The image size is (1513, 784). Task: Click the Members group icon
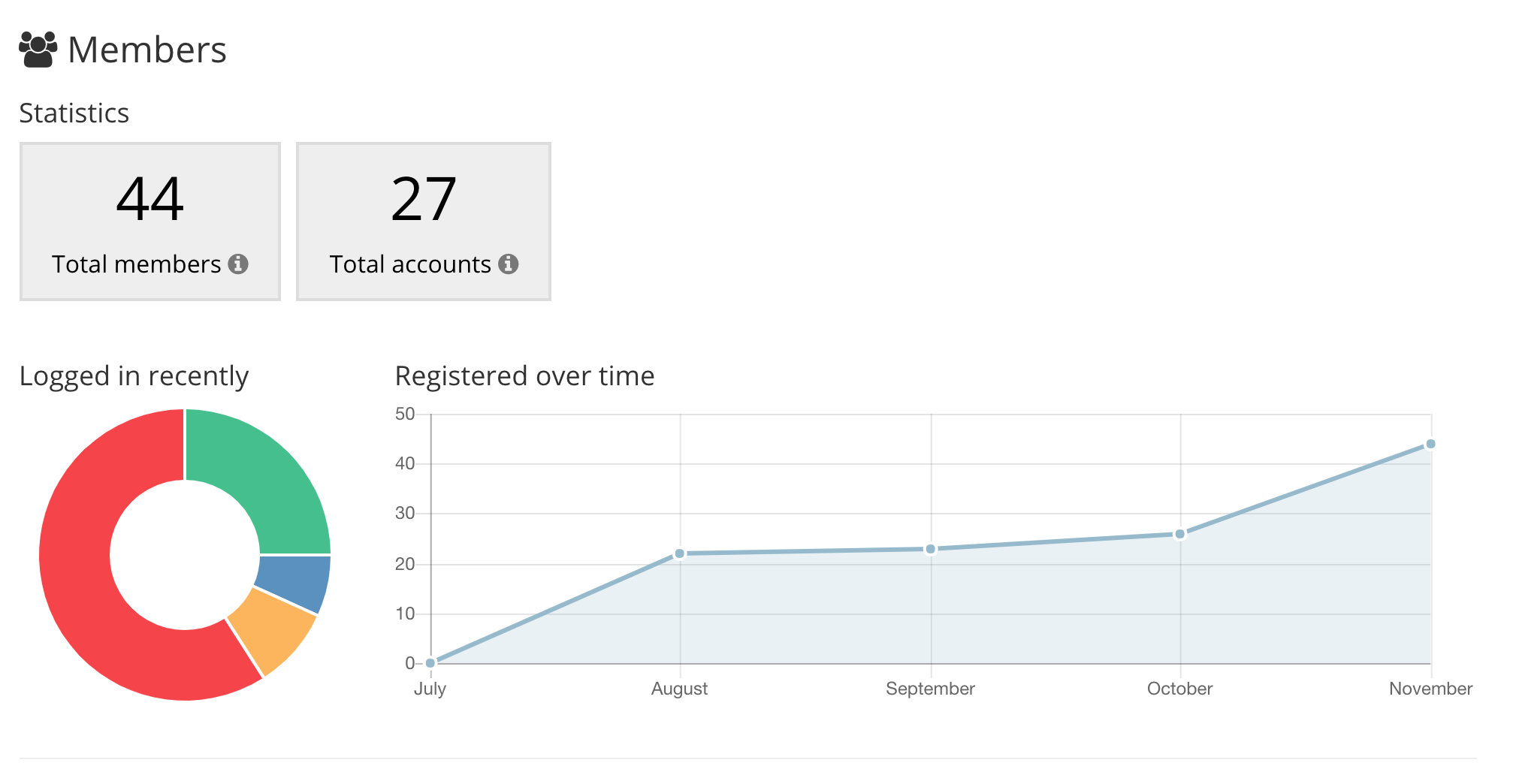[38, 50]
